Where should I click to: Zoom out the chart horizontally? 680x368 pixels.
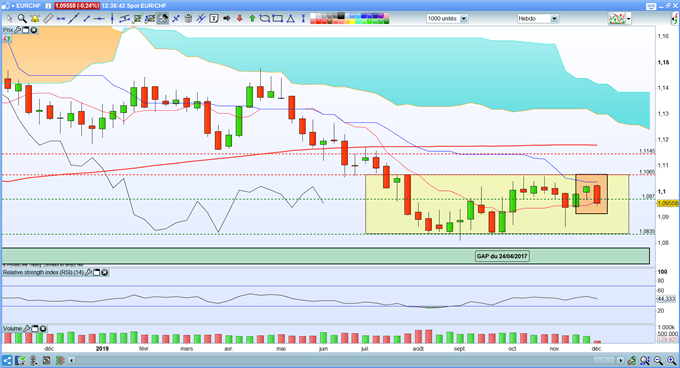pos(658,360)
